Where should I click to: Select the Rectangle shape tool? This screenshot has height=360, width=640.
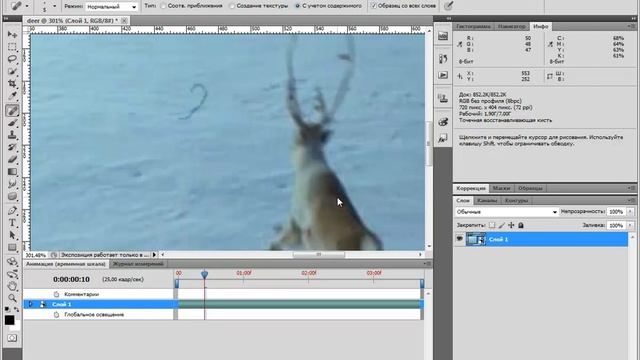click(x=12, y=247)
